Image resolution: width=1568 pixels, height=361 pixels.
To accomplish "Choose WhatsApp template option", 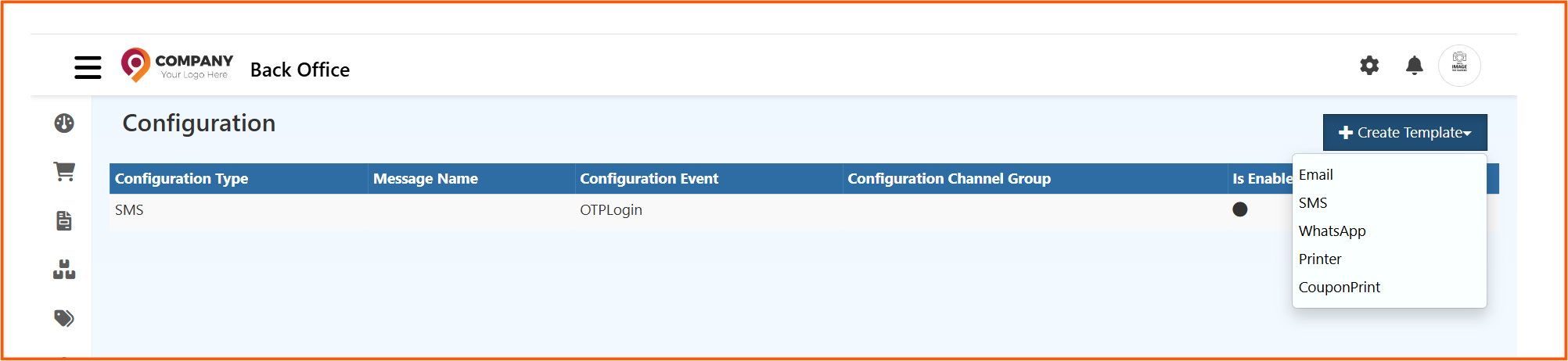I will pos(1332,231).
